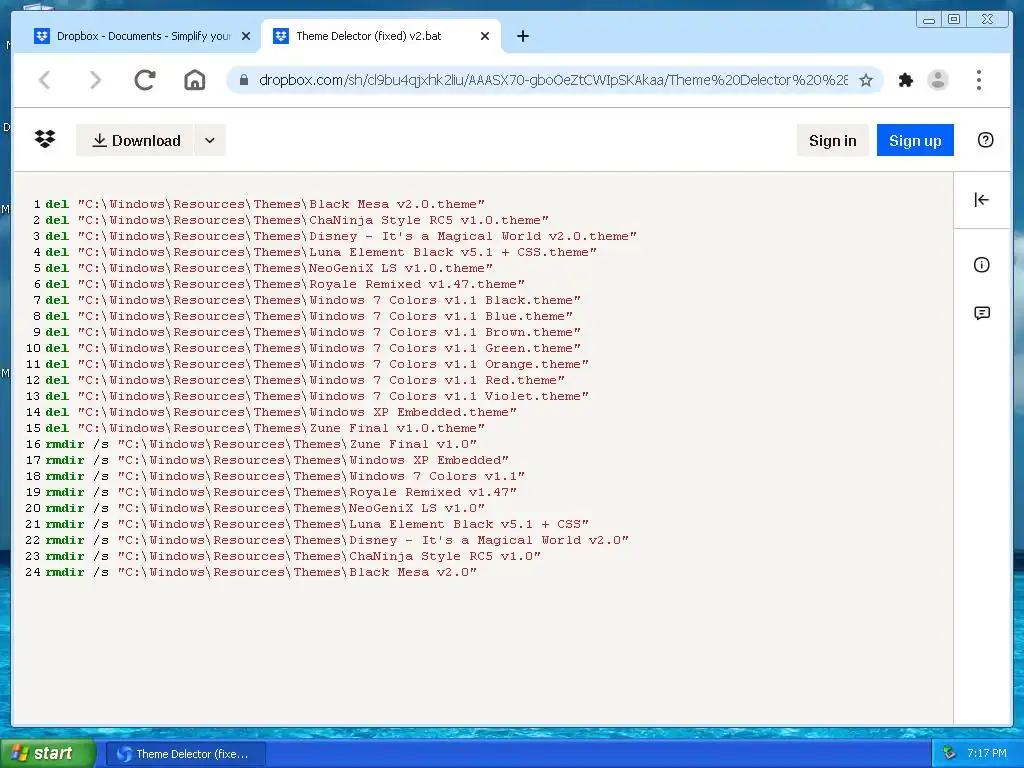Click line 11 Windows 7 Colors Orange.theme
This screenshot has height=768, width=1024.
317,364
